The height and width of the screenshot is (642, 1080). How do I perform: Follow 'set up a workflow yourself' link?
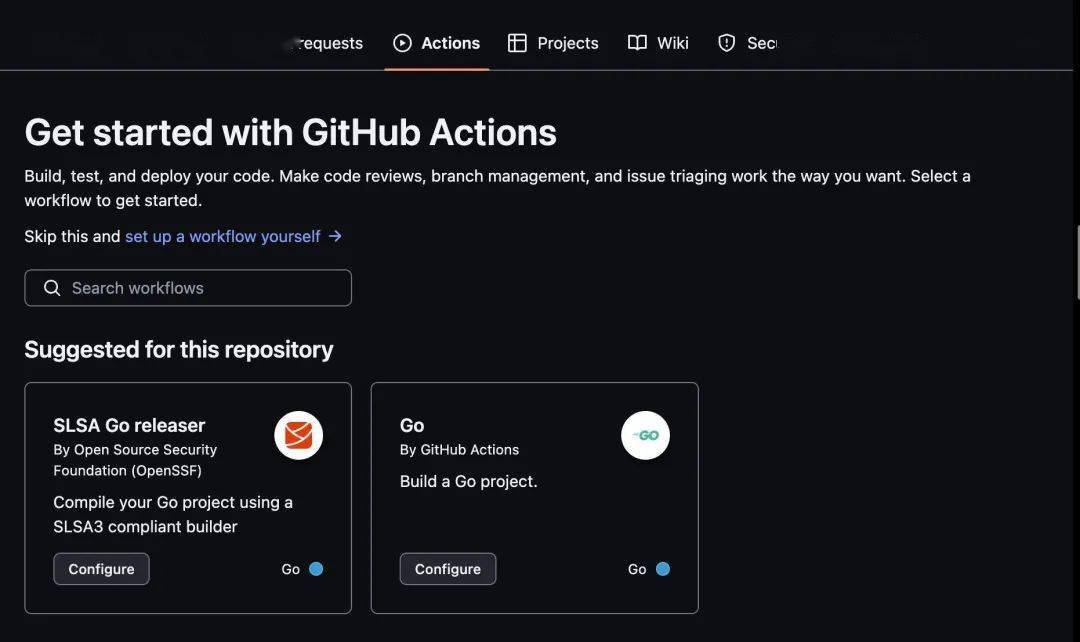pos(222,236)
